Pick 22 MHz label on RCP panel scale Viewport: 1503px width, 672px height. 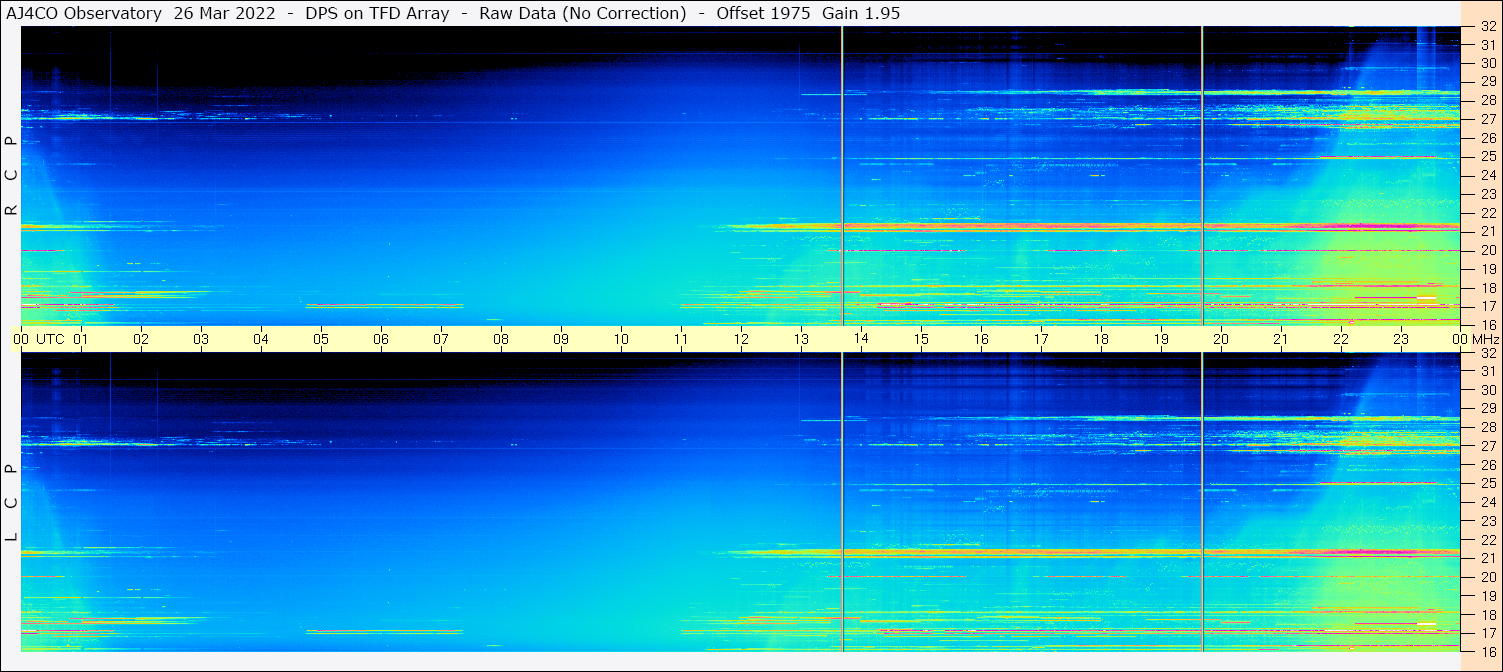pyautogui.click(x=1487, y=213)
